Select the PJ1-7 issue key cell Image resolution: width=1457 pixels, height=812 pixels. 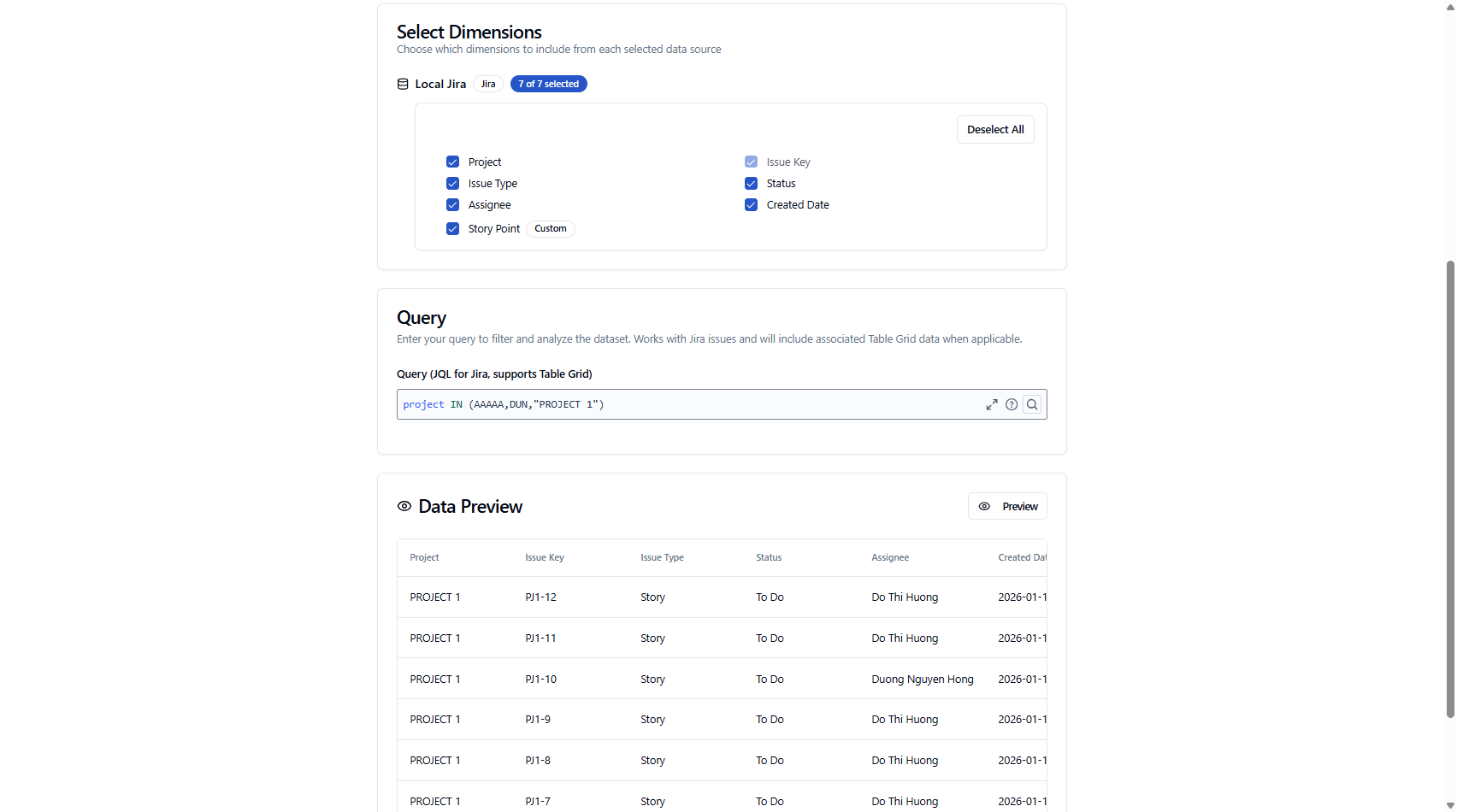(538, 801)
